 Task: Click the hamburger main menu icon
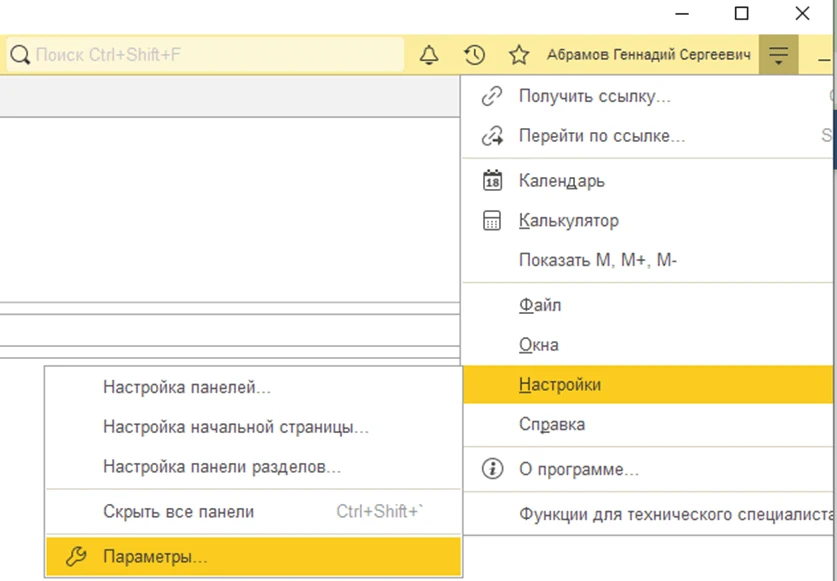779,55
